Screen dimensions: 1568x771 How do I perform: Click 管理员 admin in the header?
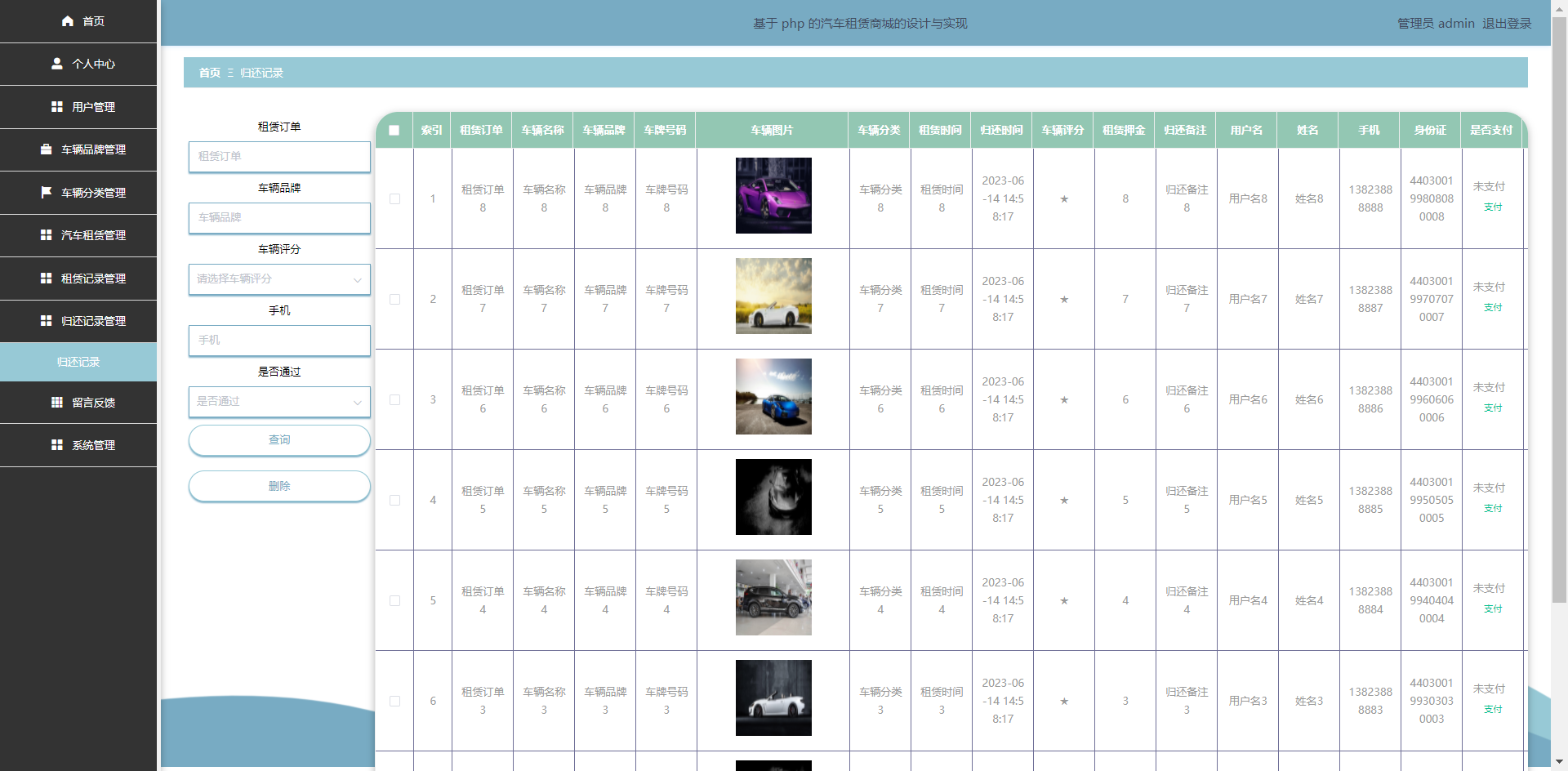pyautogui.click(x=1436, y=24)
